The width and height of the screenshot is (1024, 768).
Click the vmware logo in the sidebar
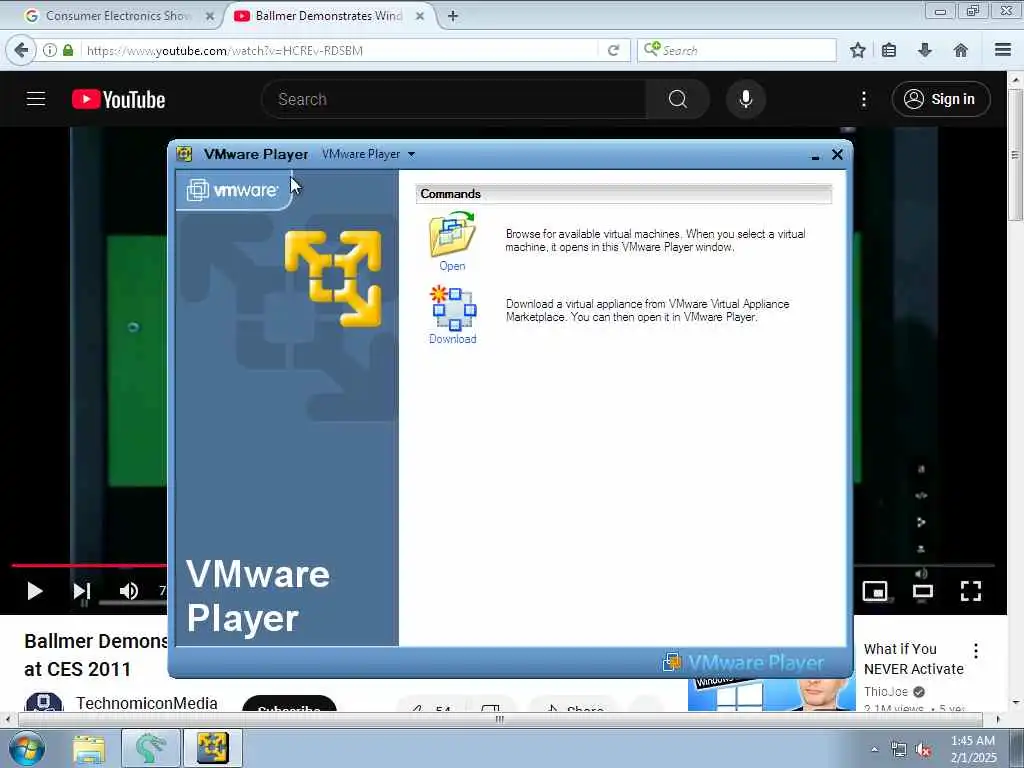click(232, 190)
